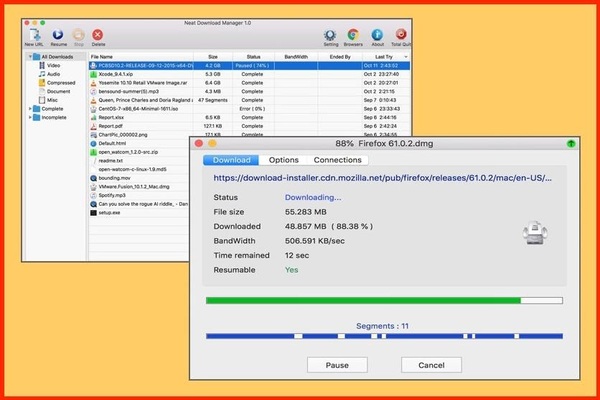Click the BandWidth column header
Image resolution: width=600 pixels, height=400 pixels.
296,57
